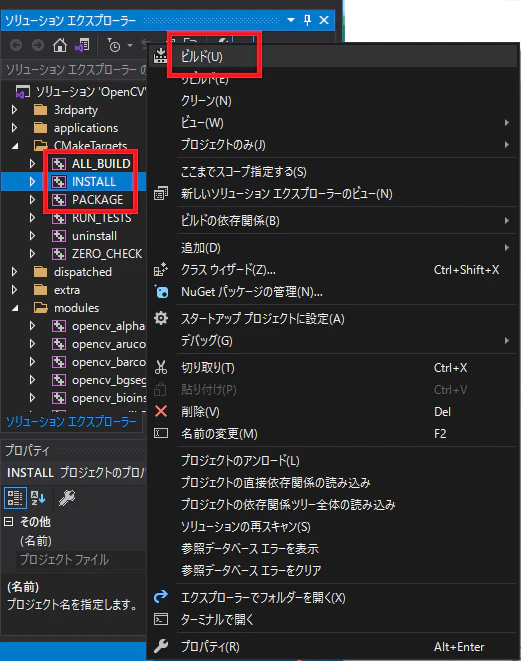Viewport: 521px width, 661px height.
Task: Collapse the CMakeTargets folder
Action: click(15, 146)
